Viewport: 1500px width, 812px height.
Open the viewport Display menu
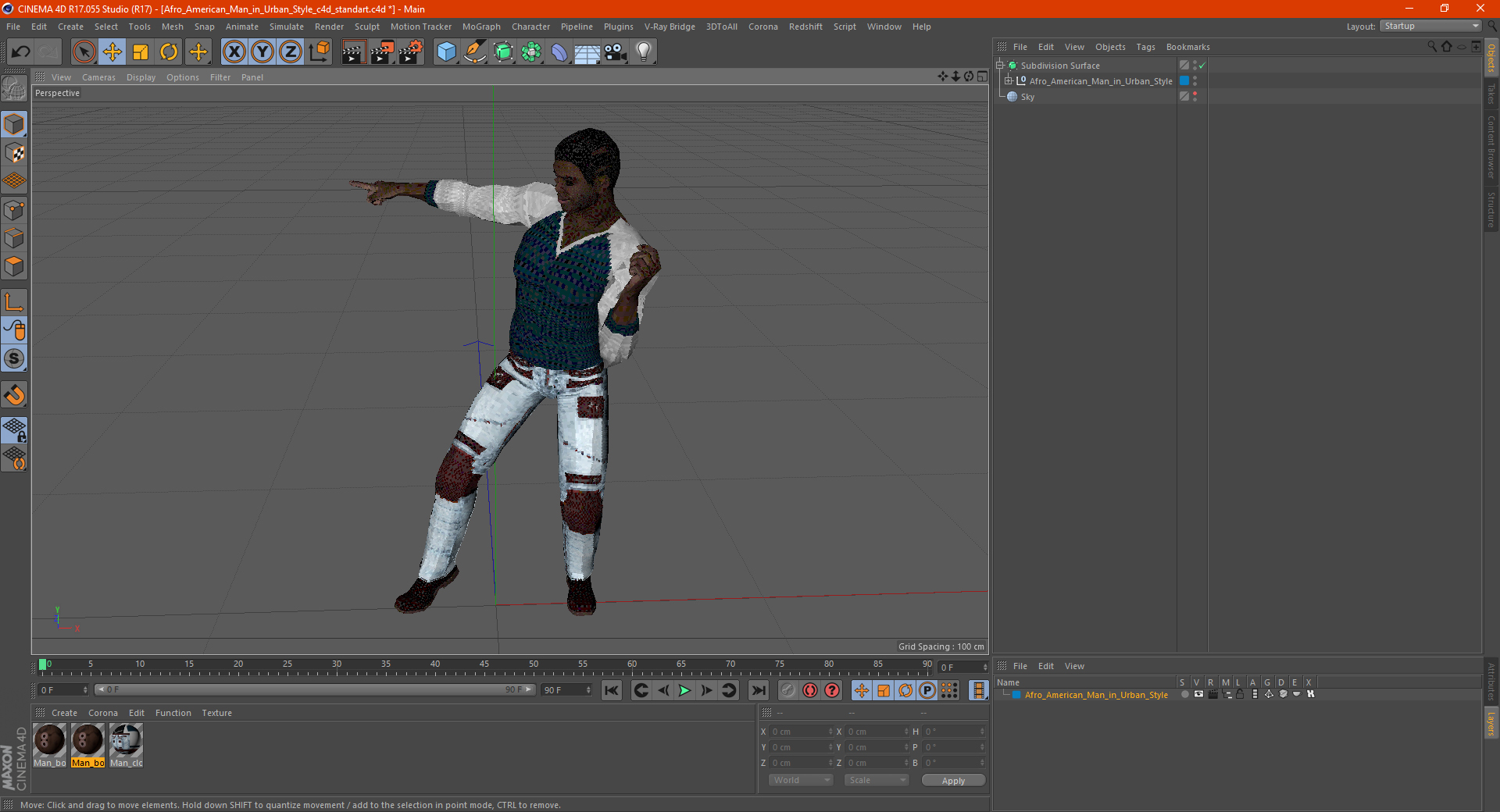[x=141, y=77]
